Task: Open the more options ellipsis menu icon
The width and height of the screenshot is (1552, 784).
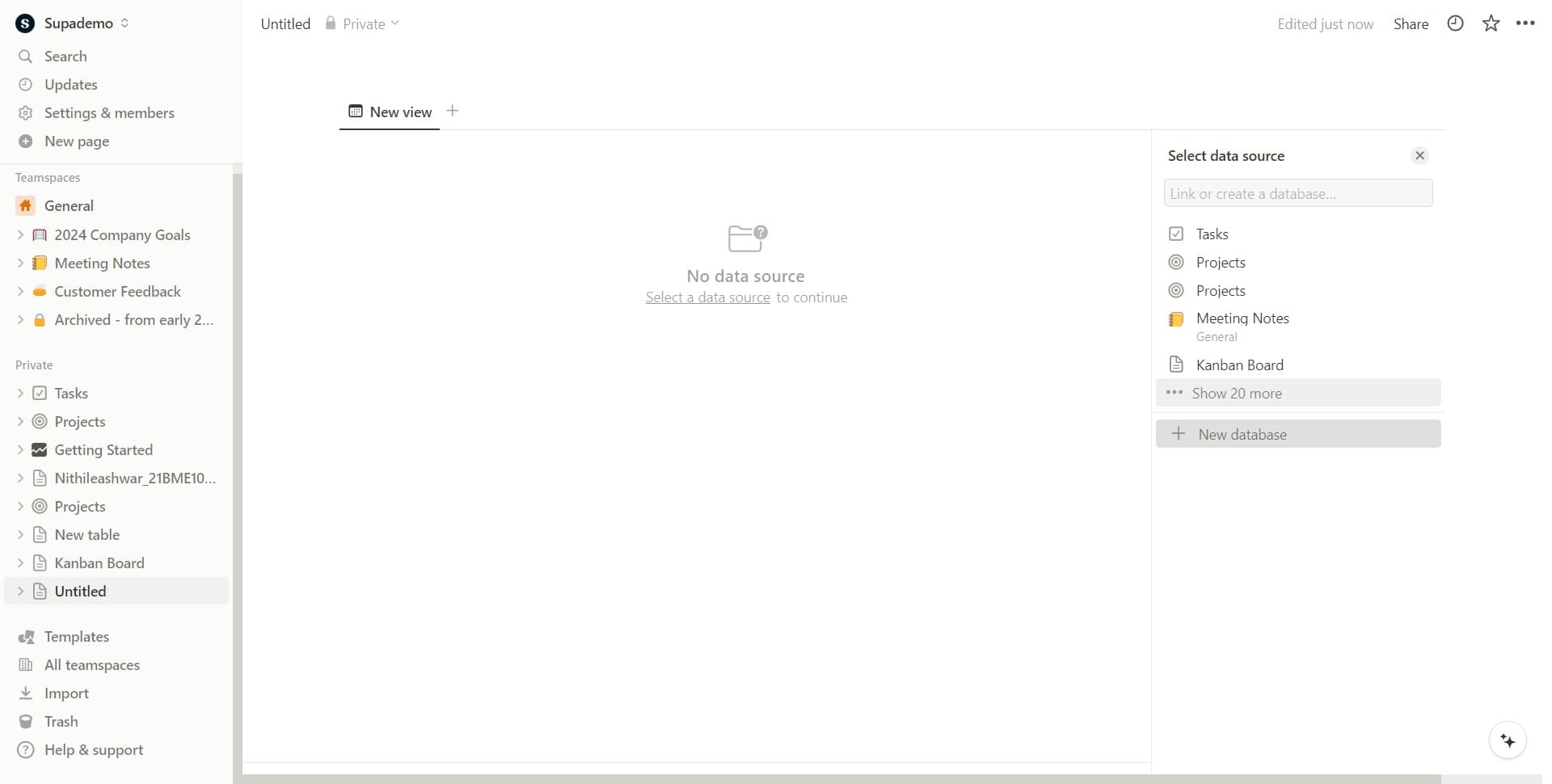Action: (x=1525, y=23)
